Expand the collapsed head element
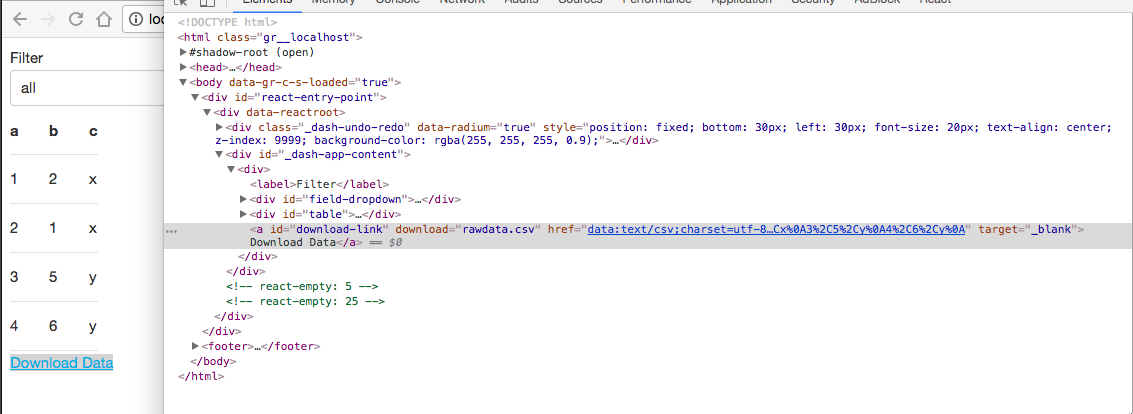1133x414 pixels. pyautogui.click(x=184, y=66)
